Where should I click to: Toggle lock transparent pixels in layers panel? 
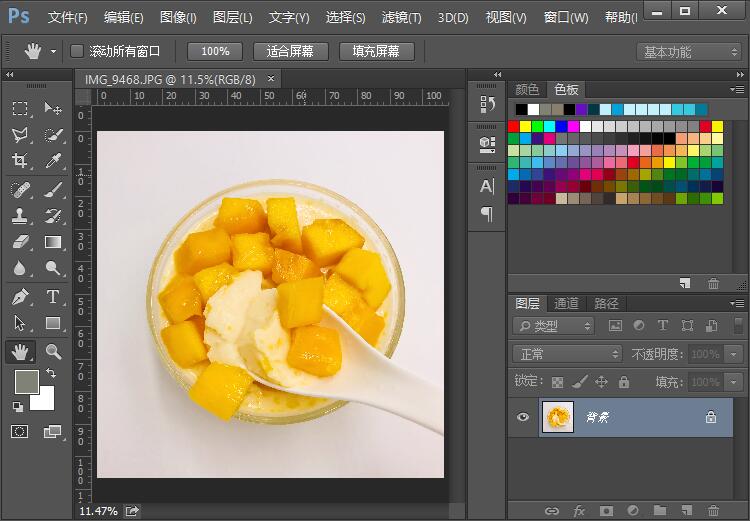[x=558, y=382]
